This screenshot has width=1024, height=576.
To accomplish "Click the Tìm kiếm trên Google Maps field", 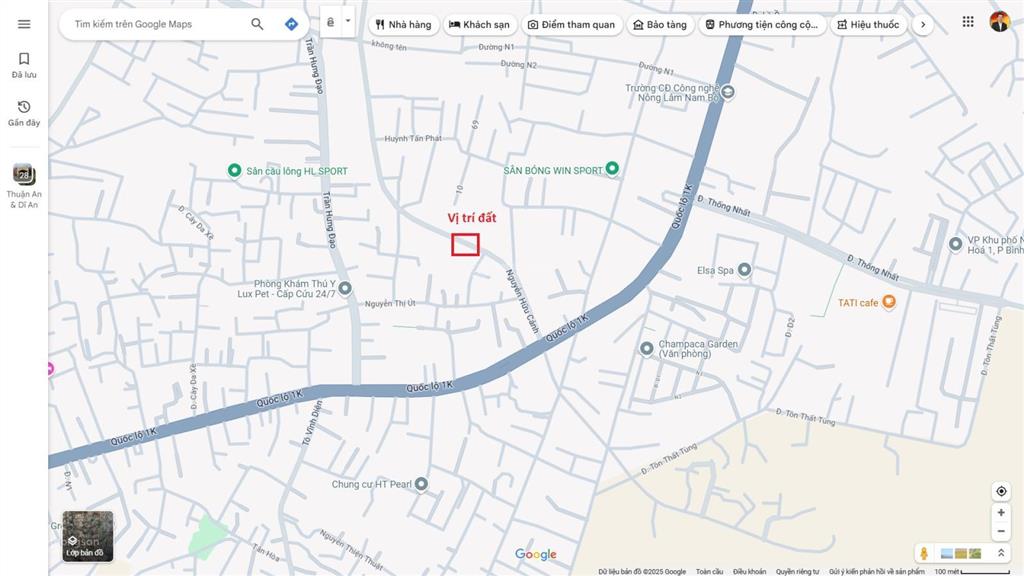I will point(155,24).
